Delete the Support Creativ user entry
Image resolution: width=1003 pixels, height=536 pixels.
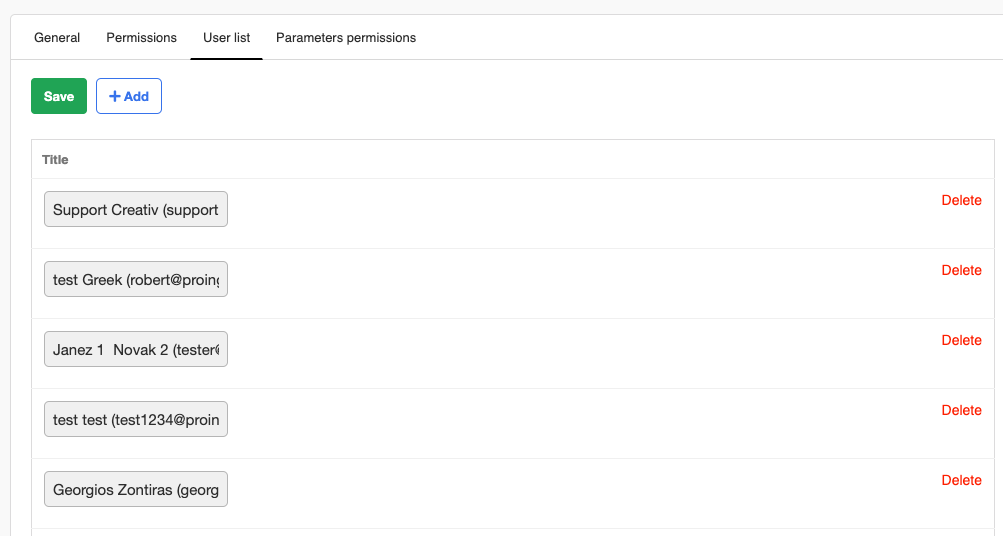(961, 200)
